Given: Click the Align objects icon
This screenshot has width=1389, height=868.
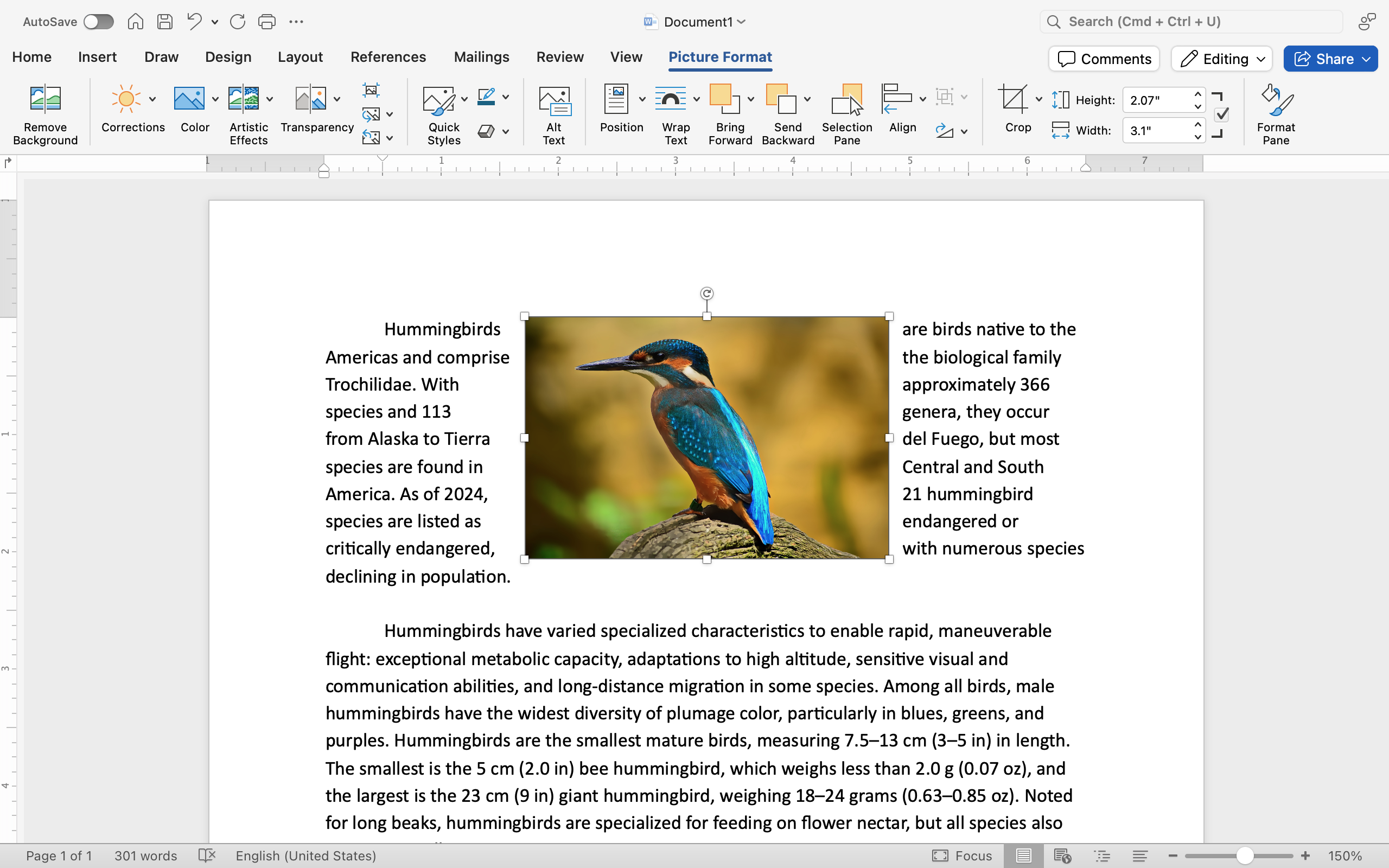Looking at the screenshot, I should 896,99.
